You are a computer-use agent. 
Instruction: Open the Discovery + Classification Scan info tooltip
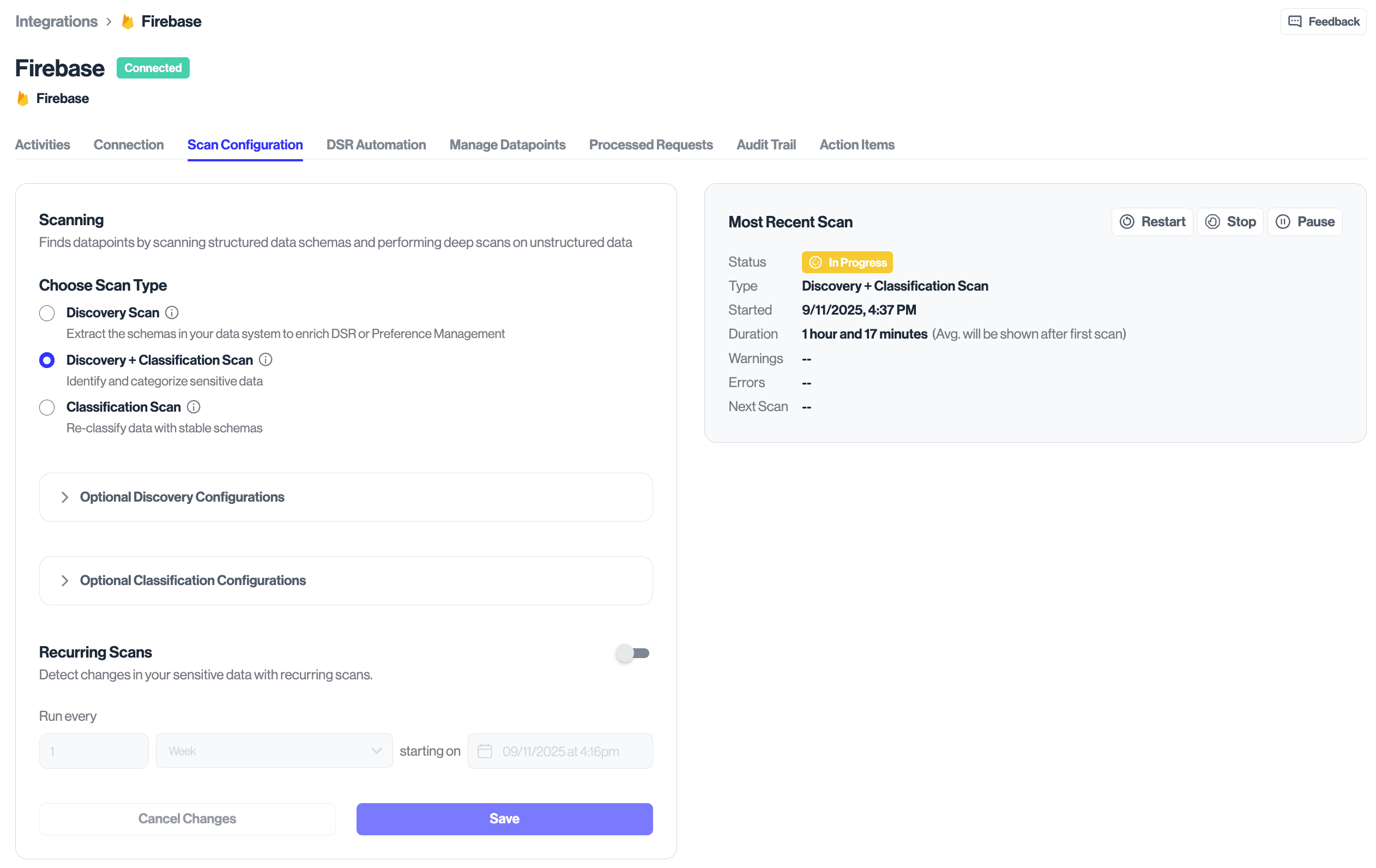265,360
